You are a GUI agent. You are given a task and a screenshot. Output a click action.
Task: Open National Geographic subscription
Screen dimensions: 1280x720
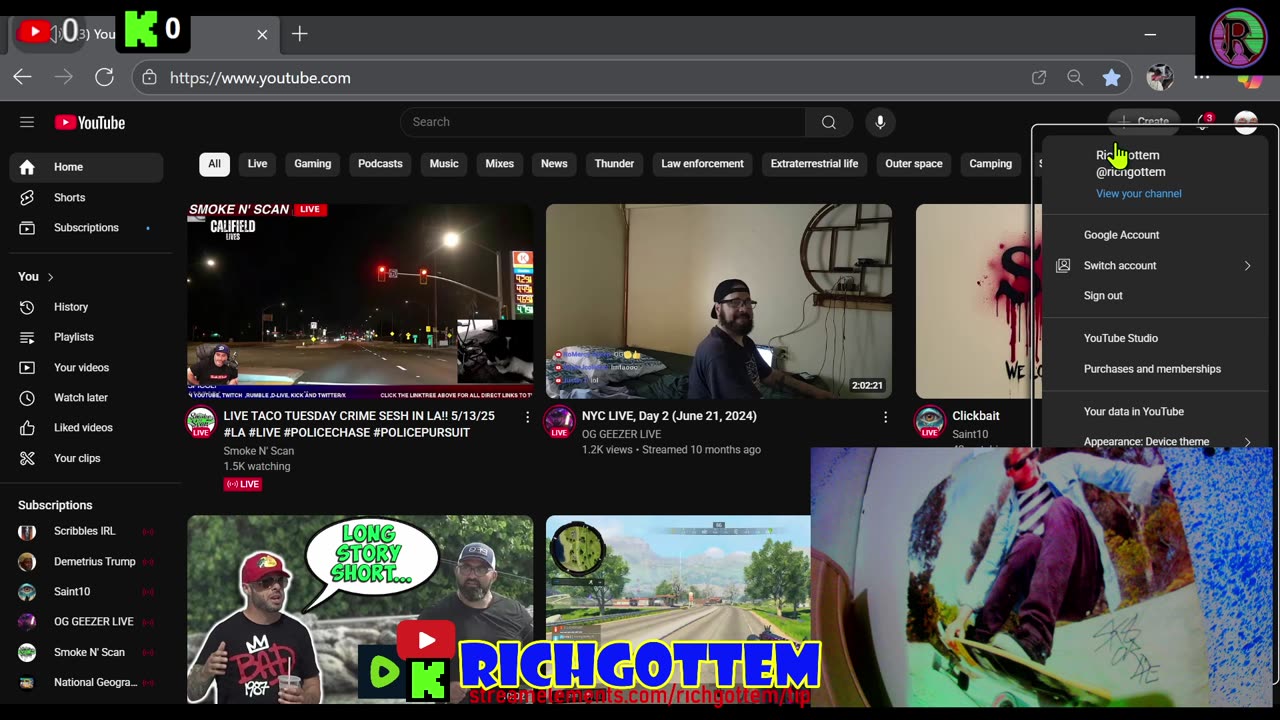tap(86, 682)
